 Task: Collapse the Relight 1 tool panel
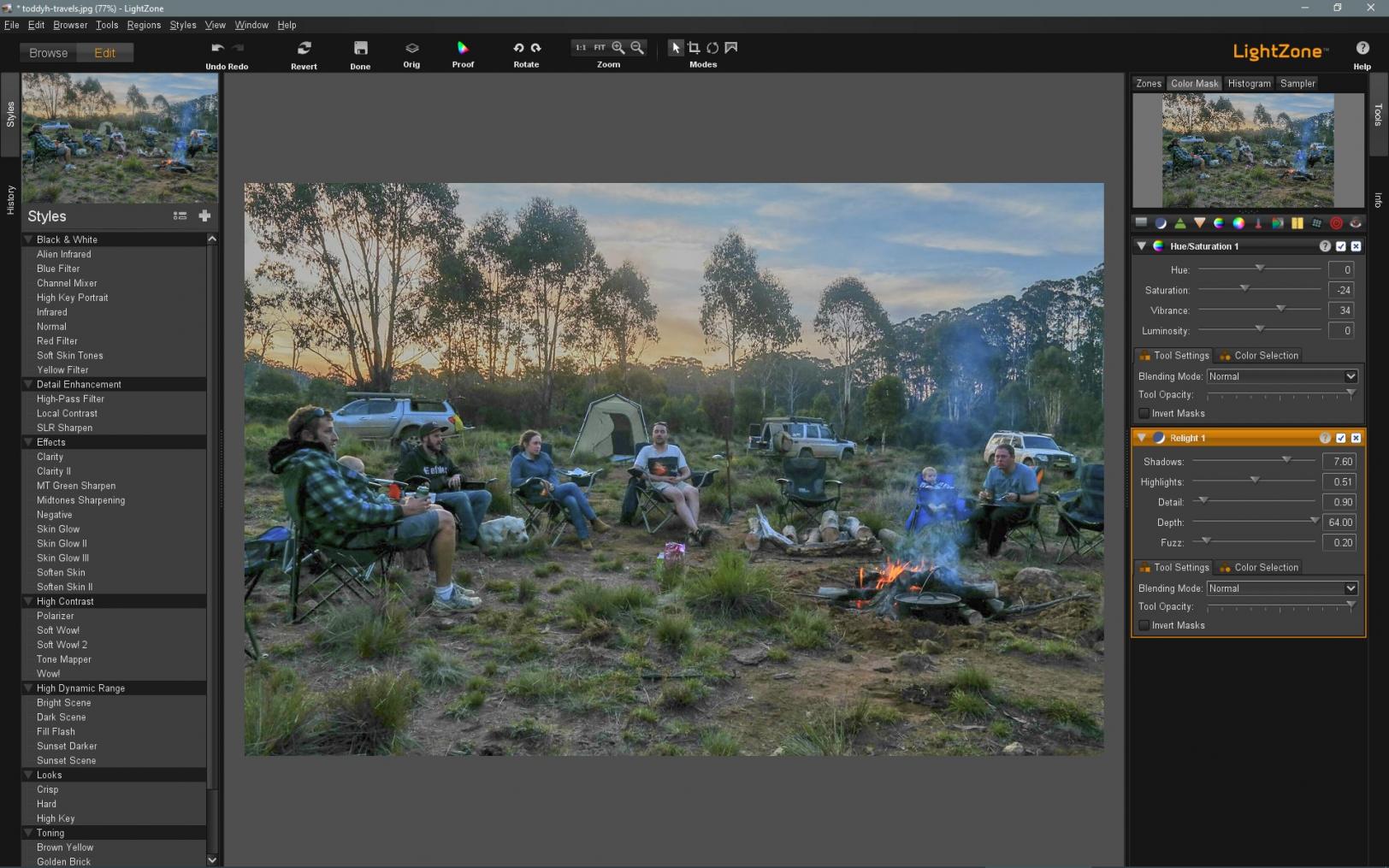click(x=1141, y=438)
